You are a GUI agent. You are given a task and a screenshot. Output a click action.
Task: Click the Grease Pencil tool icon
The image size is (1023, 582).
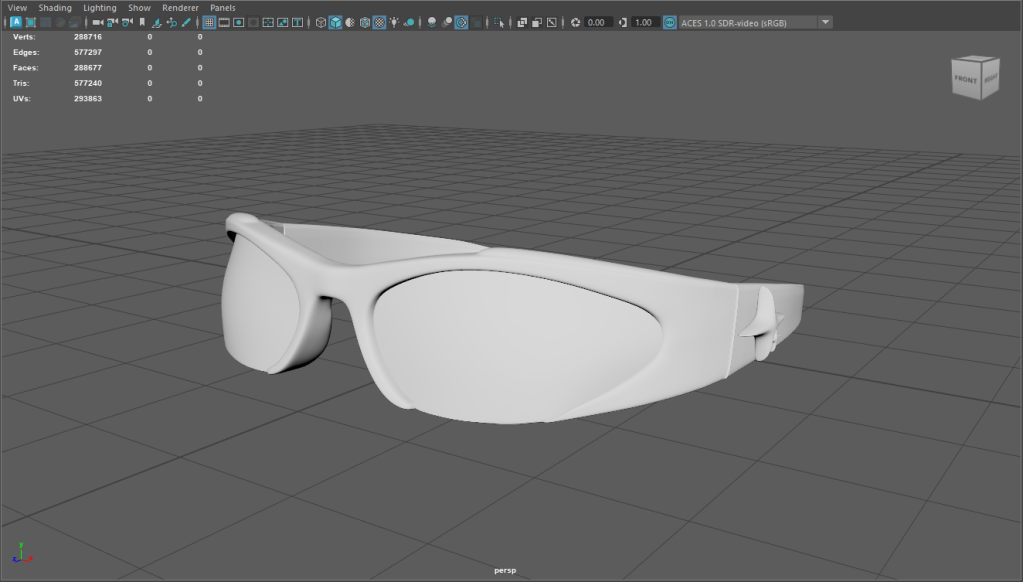click(x=188, y=22)
